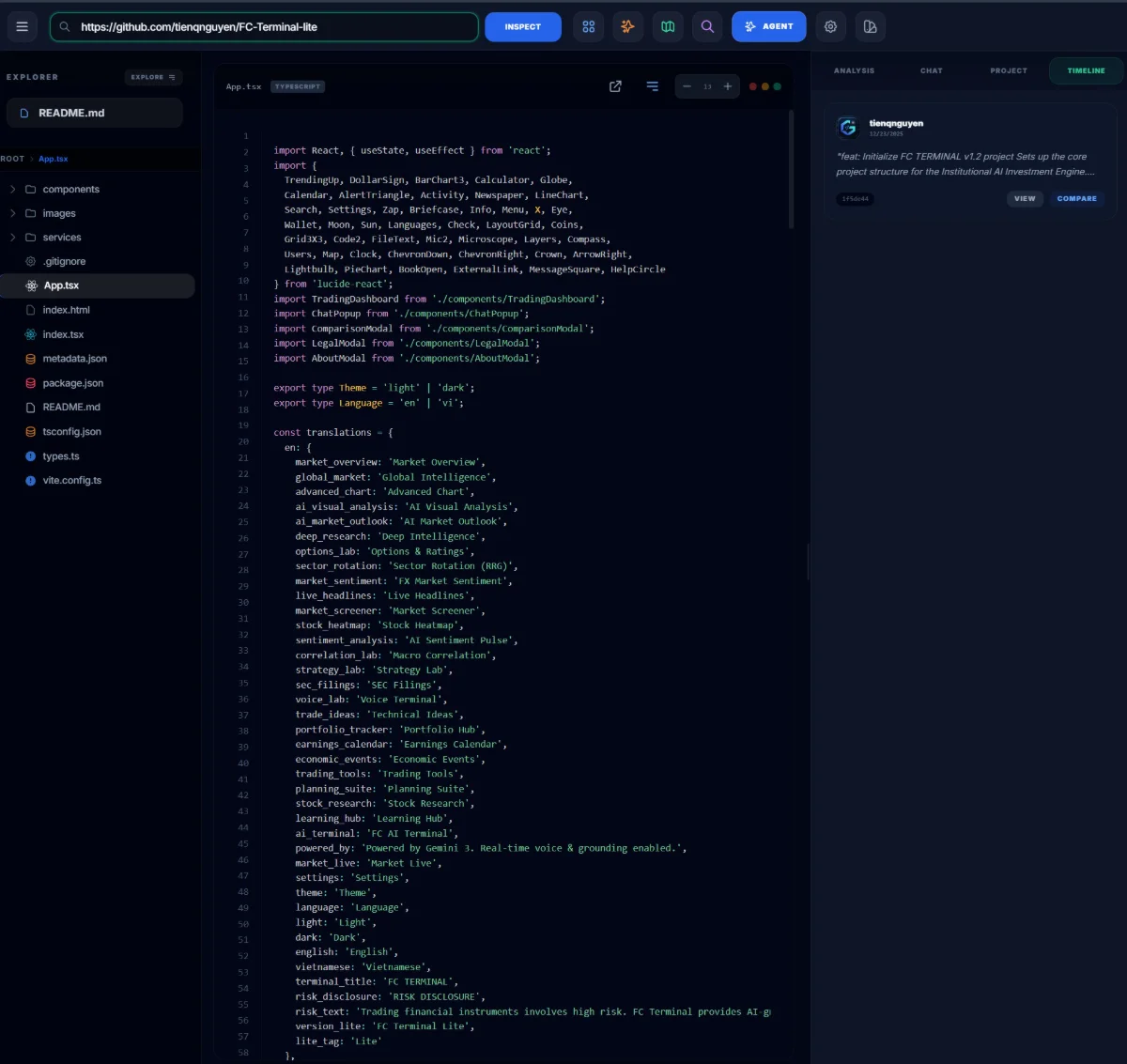
Task: Switch to the CHAT tab
Action: pyautogui.click(x=931, y=70)
